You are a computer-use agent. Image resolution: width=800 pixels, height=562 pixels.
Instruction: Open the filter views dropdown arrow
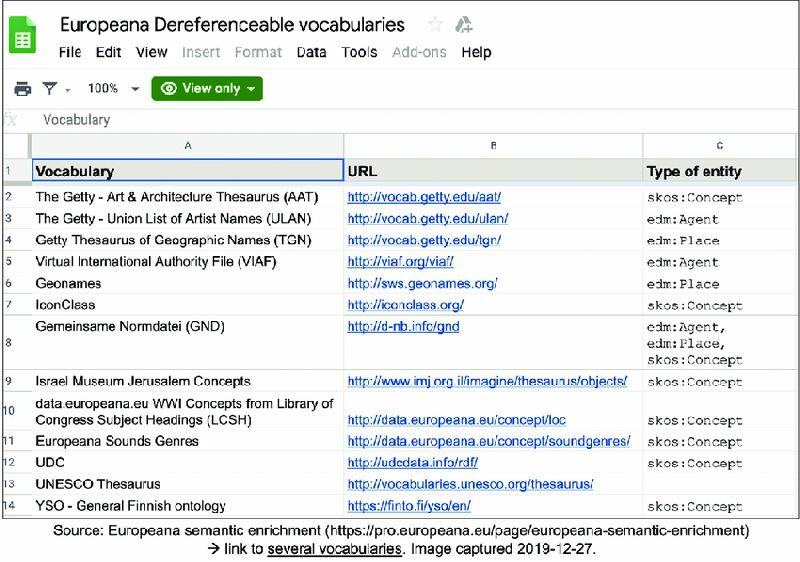[68, 90]
